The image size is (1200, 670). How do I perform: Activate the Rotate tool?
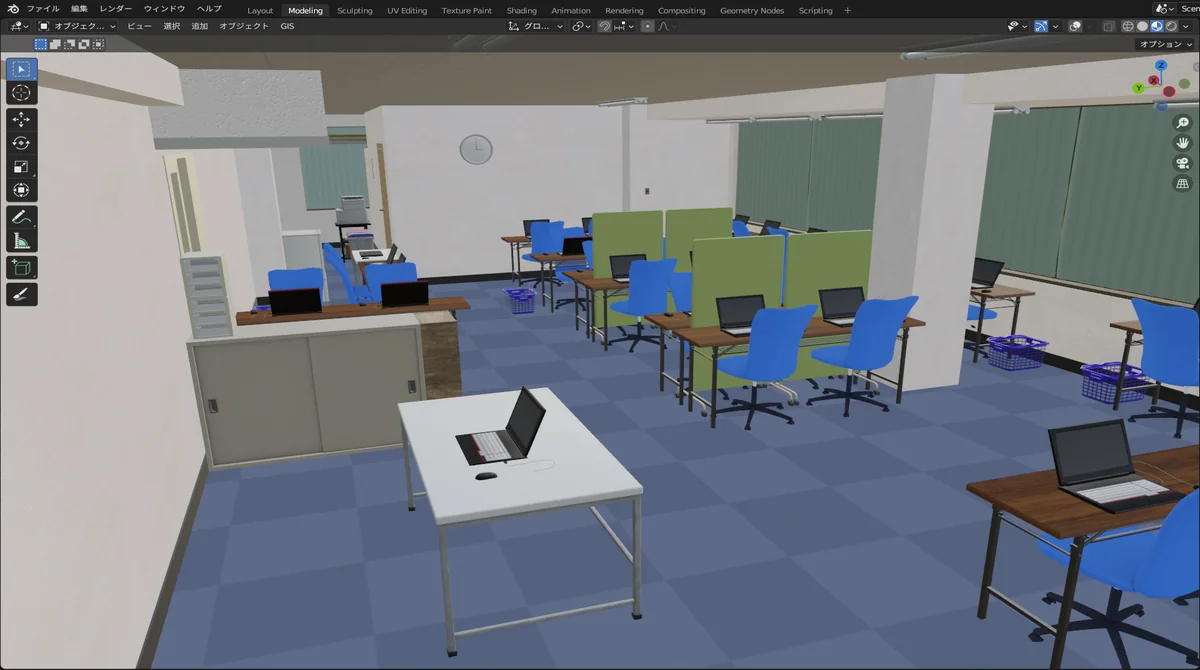coord(21,143)
